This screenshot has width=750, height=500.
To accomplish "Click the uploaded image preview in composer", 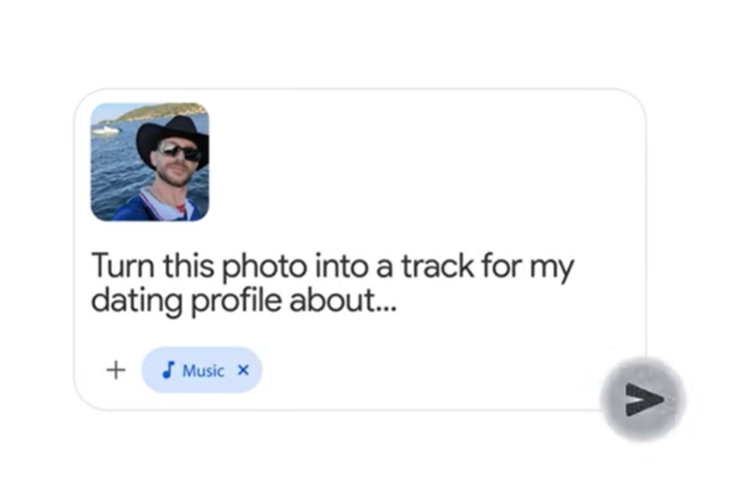I will 150,161.
